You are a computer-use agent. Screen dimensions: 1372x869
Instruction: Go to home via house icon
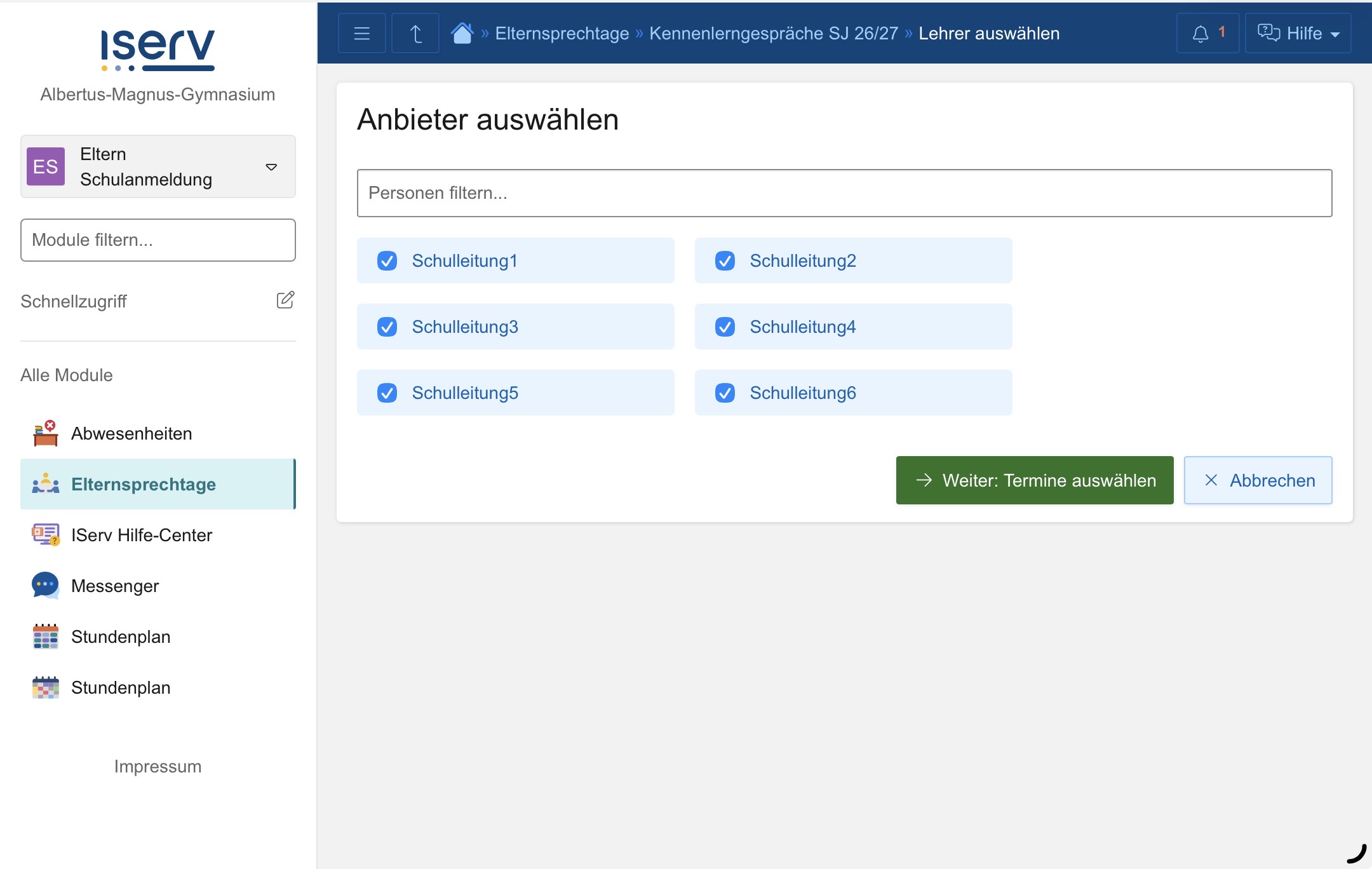(462, 33)
